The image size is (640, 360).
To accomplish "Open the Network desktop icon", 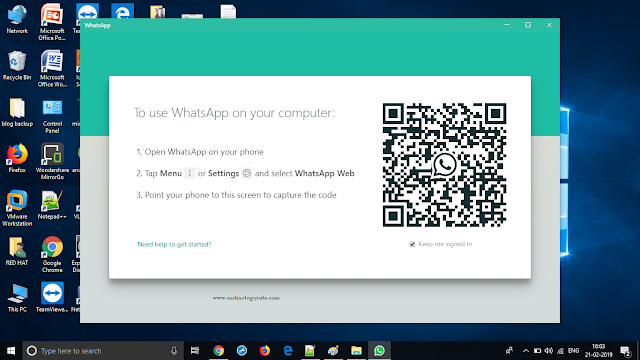I will point(17,19).
